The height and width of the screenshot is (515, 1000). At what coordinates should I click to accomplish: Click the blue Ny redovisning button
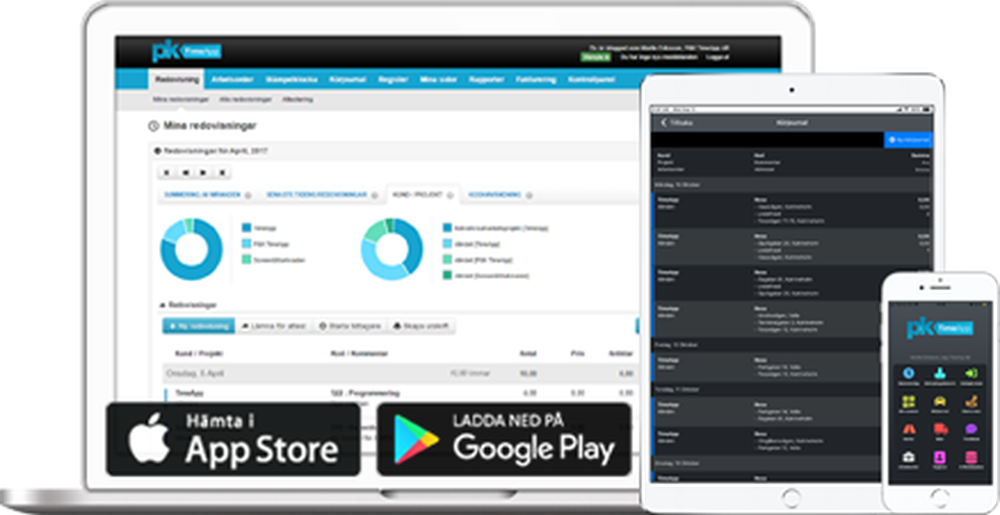point(198,326)
